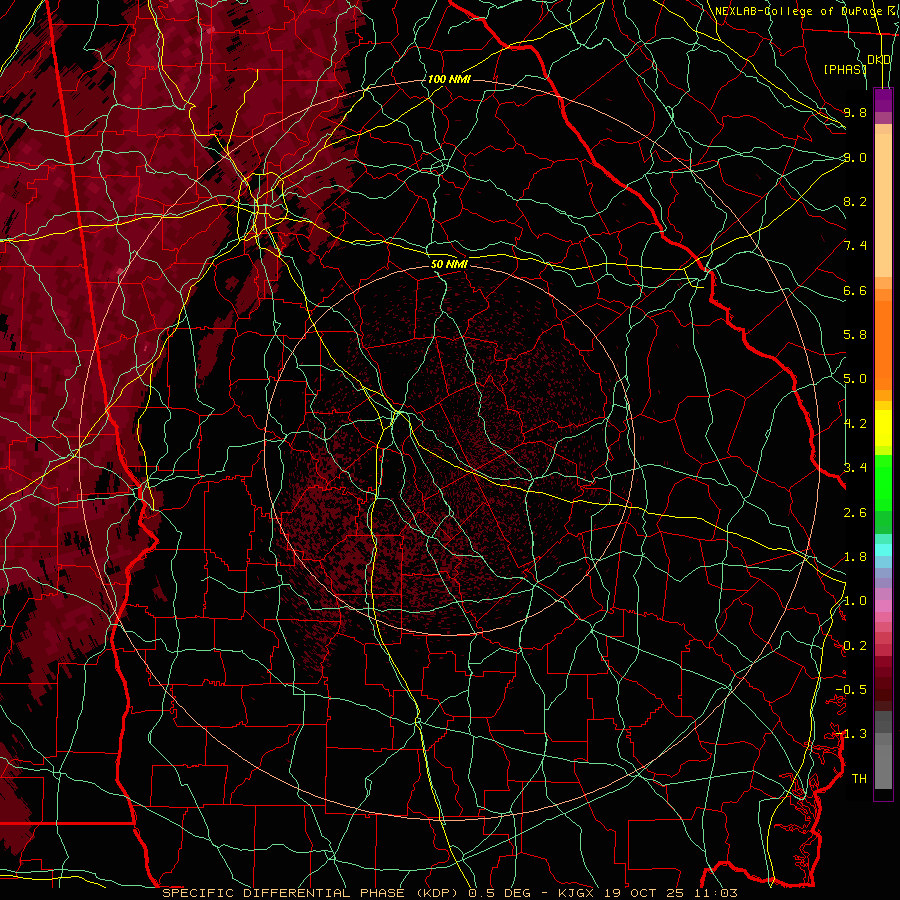Viewport: 900px width, 900px height.
Task: Click the 7.4 scale value
Action: [855, 246]
